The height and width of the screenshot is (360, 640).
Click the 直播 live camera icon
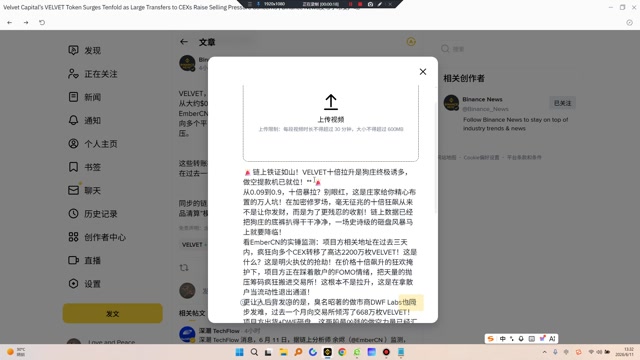click(x=73, y=260)
